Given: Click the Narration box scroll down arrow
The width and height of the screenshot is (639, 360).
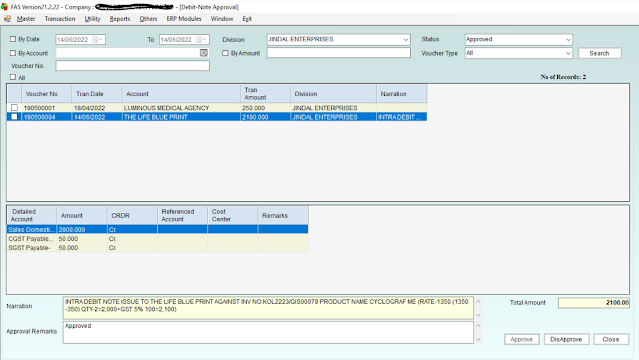Looking at the screenshot, I should click(x=478, y=315).
